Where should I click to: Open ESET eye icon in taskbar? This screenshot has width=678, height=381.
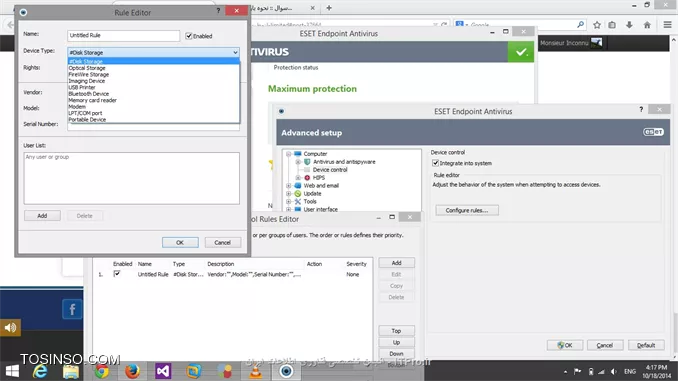point(286,371)
